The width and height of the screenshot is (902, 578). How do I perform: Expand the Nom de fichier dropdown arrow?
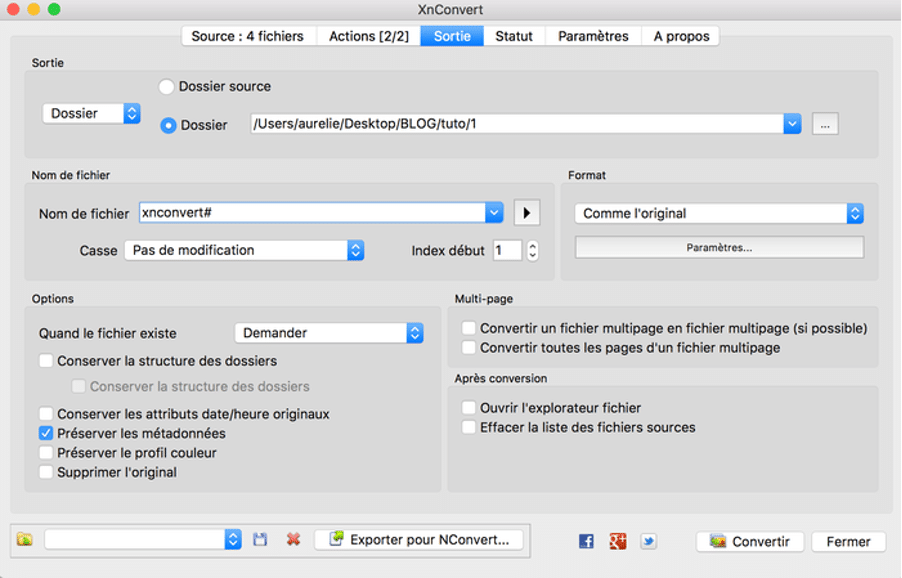click(x=494, y=213)
